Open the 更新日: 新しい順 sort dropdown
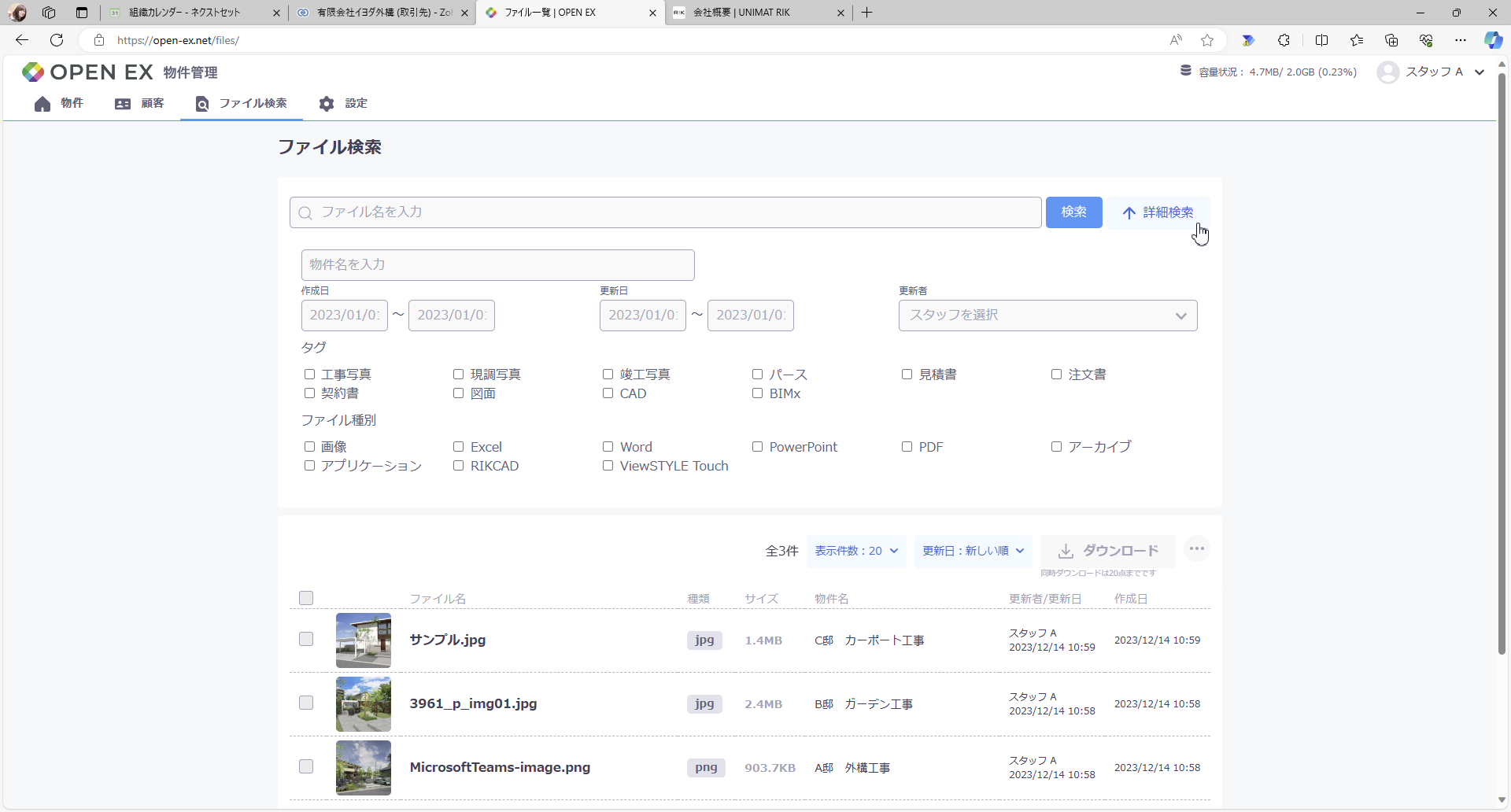 pyautogui.click(x=973, y=551)
